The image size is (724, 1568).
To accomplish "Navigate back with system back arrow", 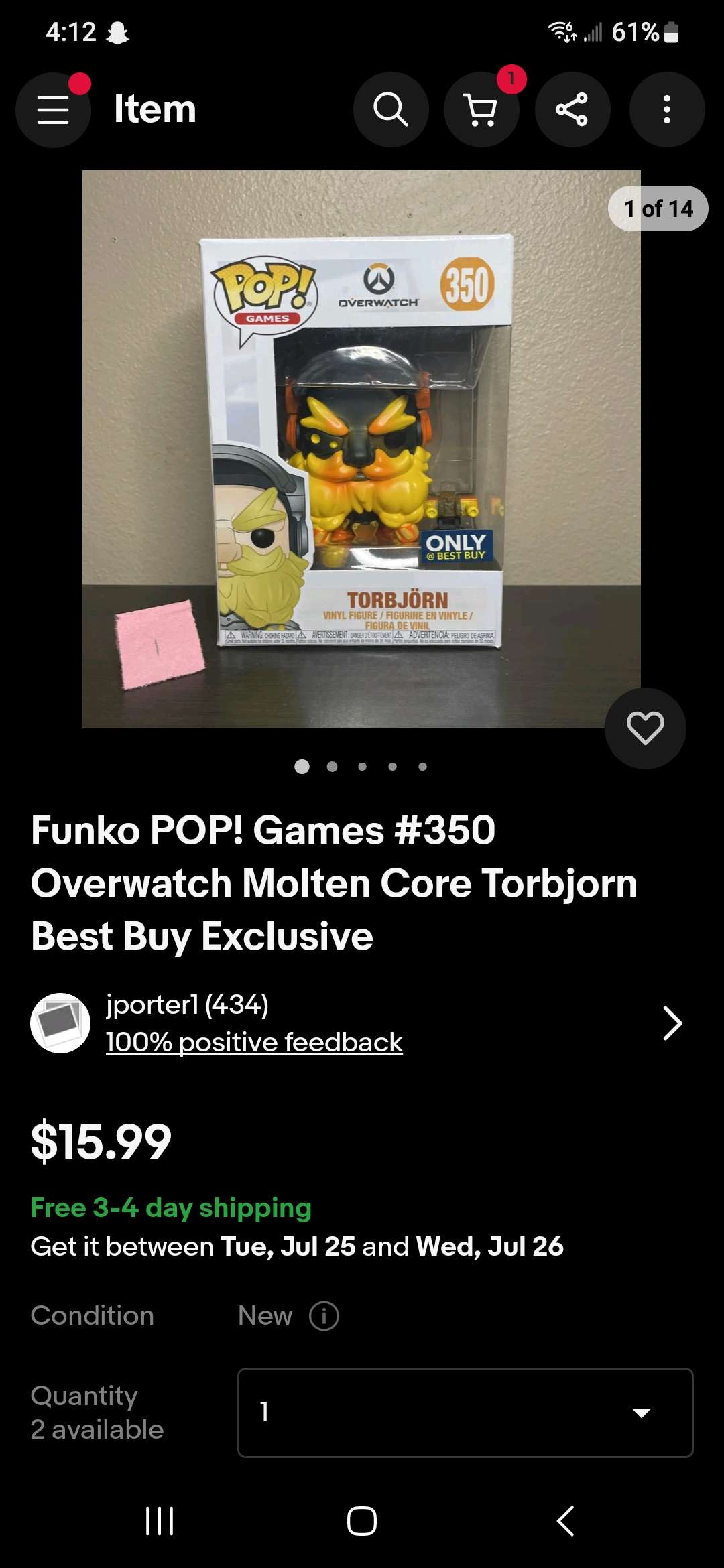I will (x=565, y=1521).
